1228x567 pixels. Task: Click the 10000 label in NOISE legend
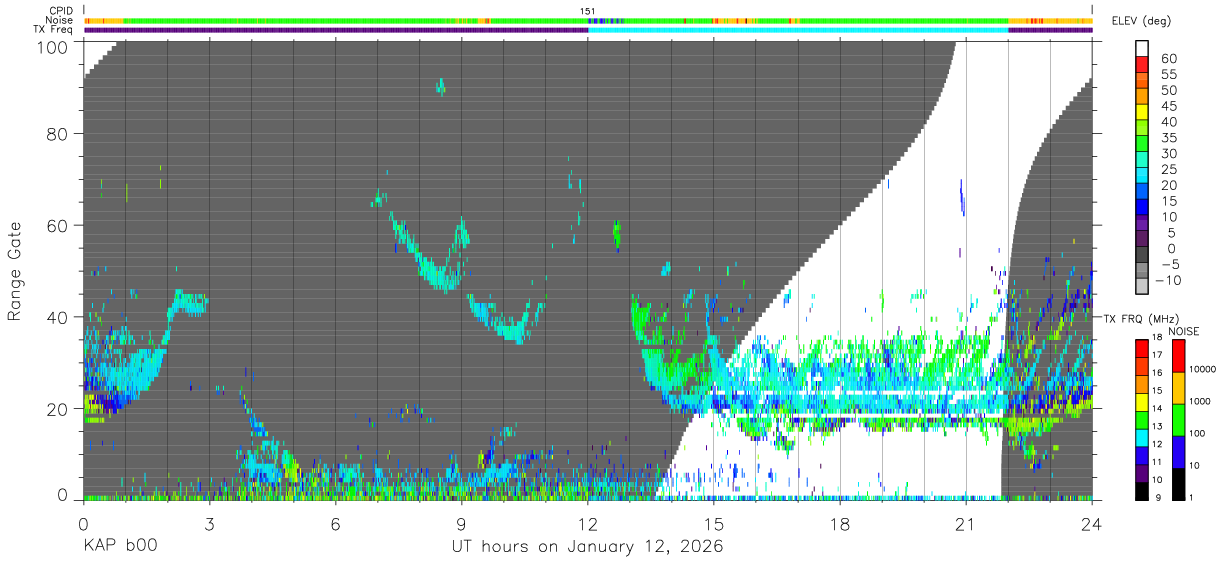pyautogui.click(x=1201, y=369)
